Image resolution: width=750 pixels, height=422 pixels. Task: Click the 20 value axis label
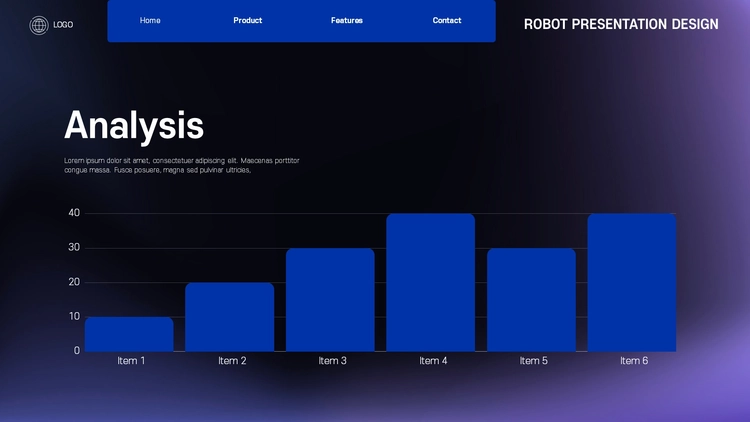point(74,282)
